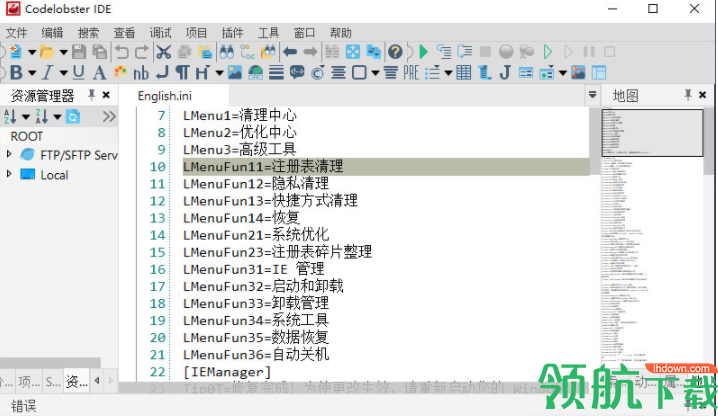This screenshot has height=416, width=718.
Task: Insert image with picture icon
Action: 235,72
